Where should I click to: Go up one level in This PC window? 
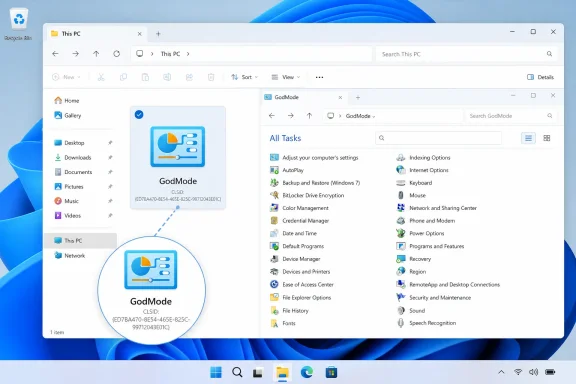coord(96,54)
